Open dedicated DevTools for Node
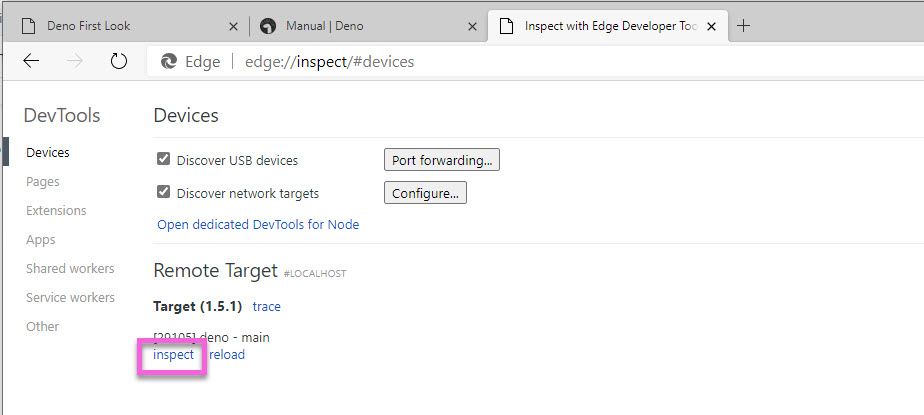 (x=258, y=224)
